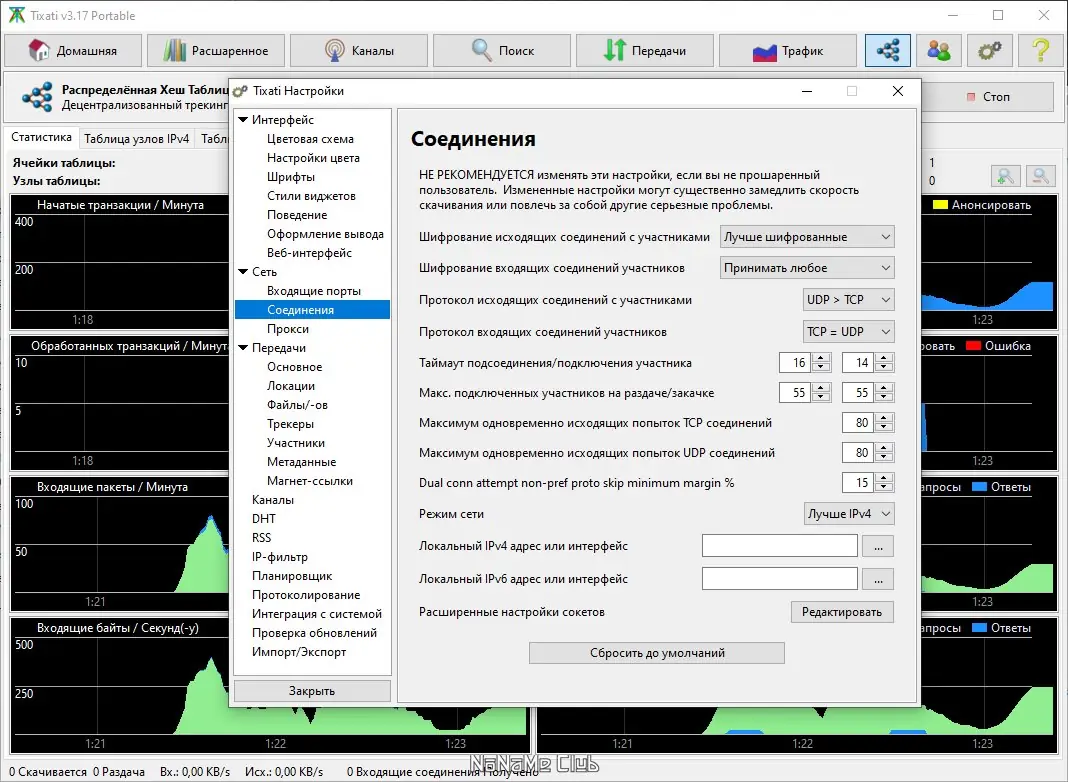Click the timeout spinner field showing 16
The width and height of the screenshot is (1068, 782).
pos(796,363)
